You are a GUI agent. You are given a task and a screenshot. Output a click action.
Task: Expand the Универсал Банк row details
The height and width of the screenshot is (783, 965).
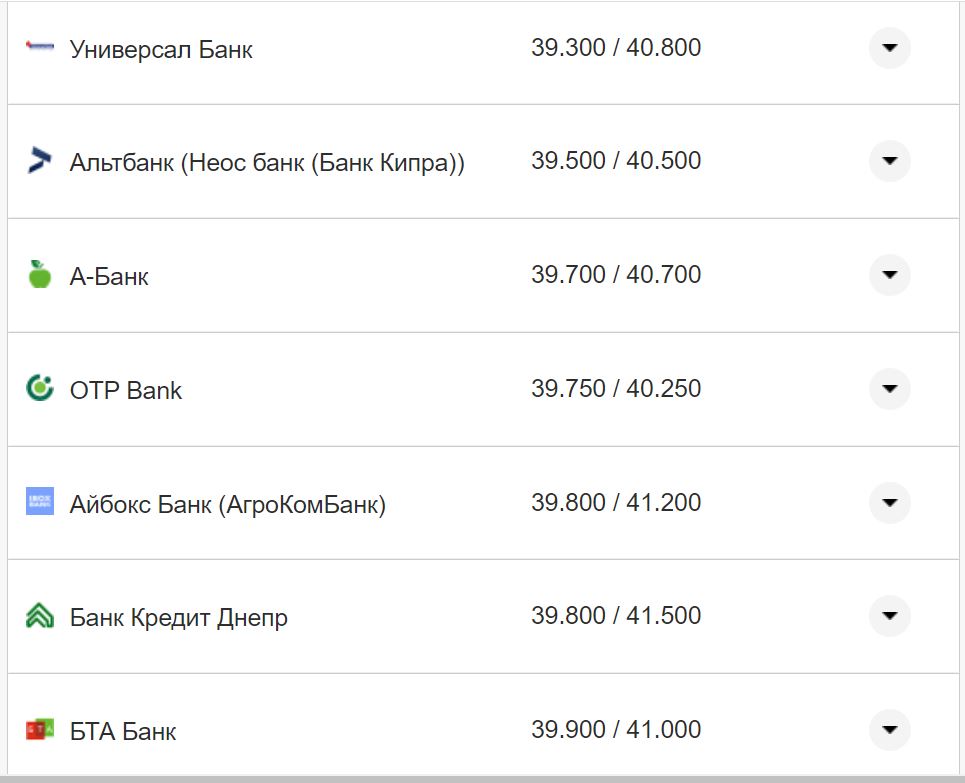click(889, 47)
